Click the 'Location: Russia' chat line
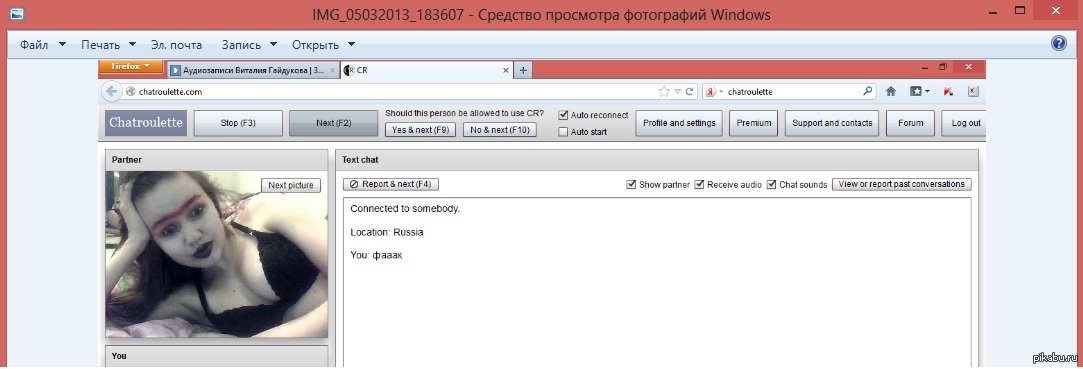 click(x=387, y=232)
